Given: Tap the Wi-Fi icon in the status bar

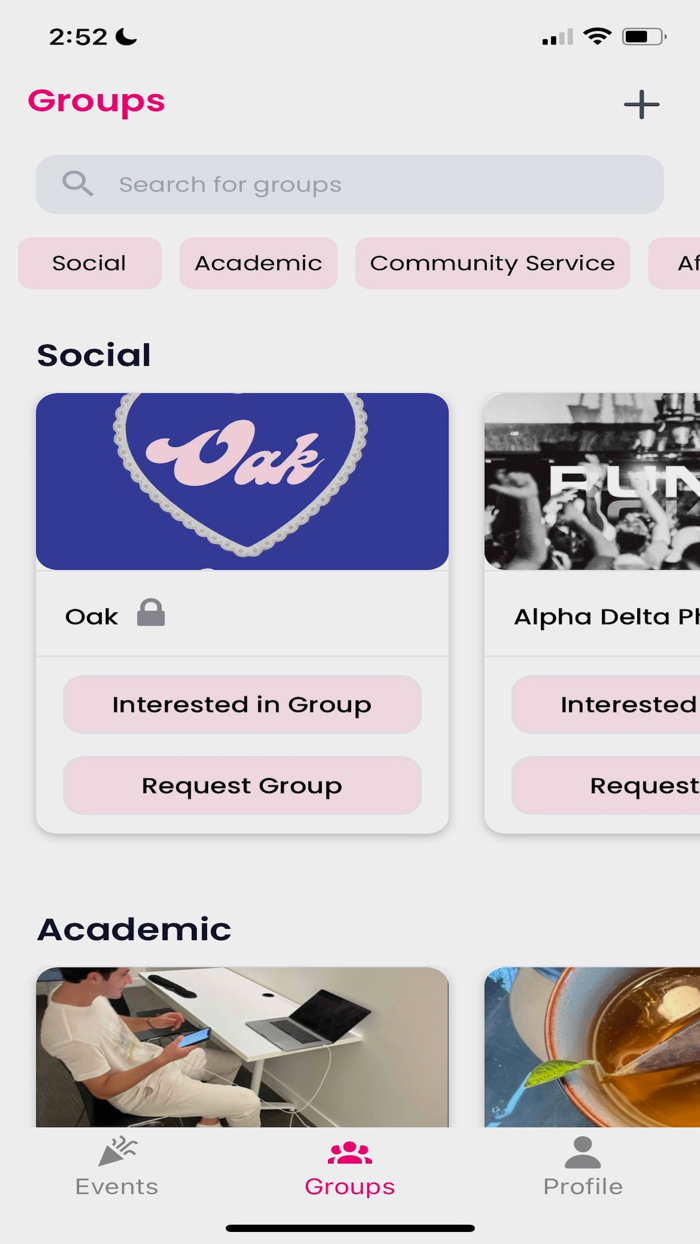Looking at the screenshot, I should 595,34.
